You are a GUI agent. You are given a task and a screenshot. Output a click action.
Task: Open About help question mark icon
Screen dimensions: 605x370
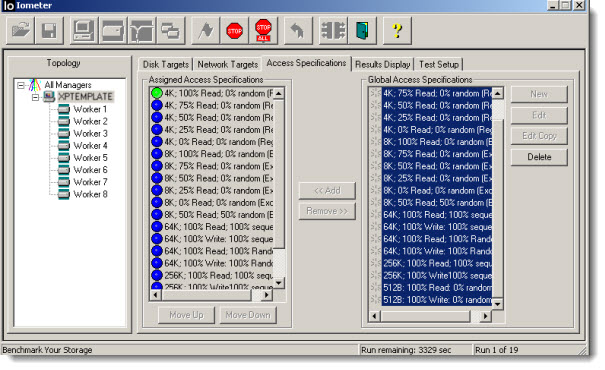(397, 30)
